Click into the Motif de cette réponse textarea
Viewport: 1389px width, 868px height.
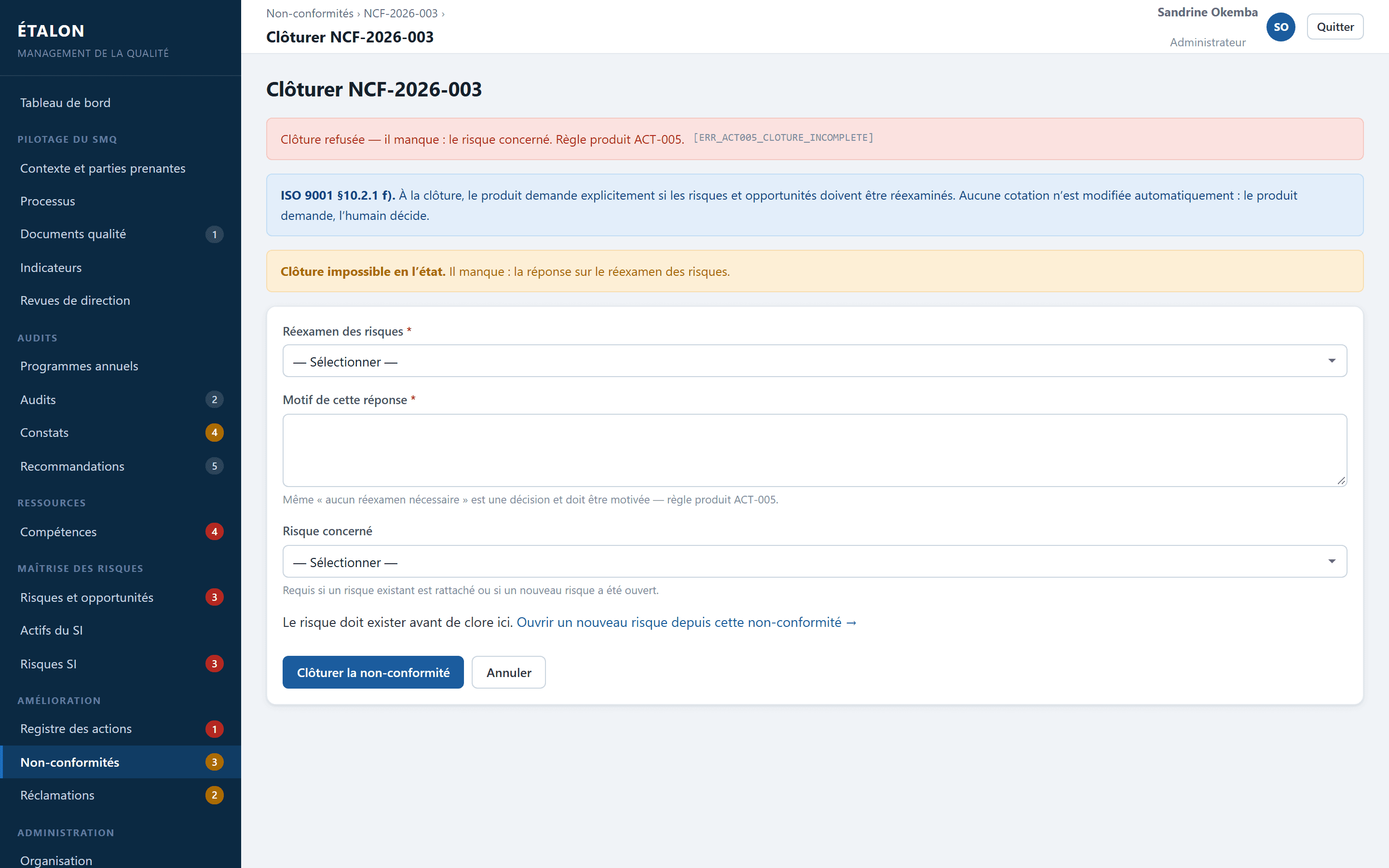815,450
